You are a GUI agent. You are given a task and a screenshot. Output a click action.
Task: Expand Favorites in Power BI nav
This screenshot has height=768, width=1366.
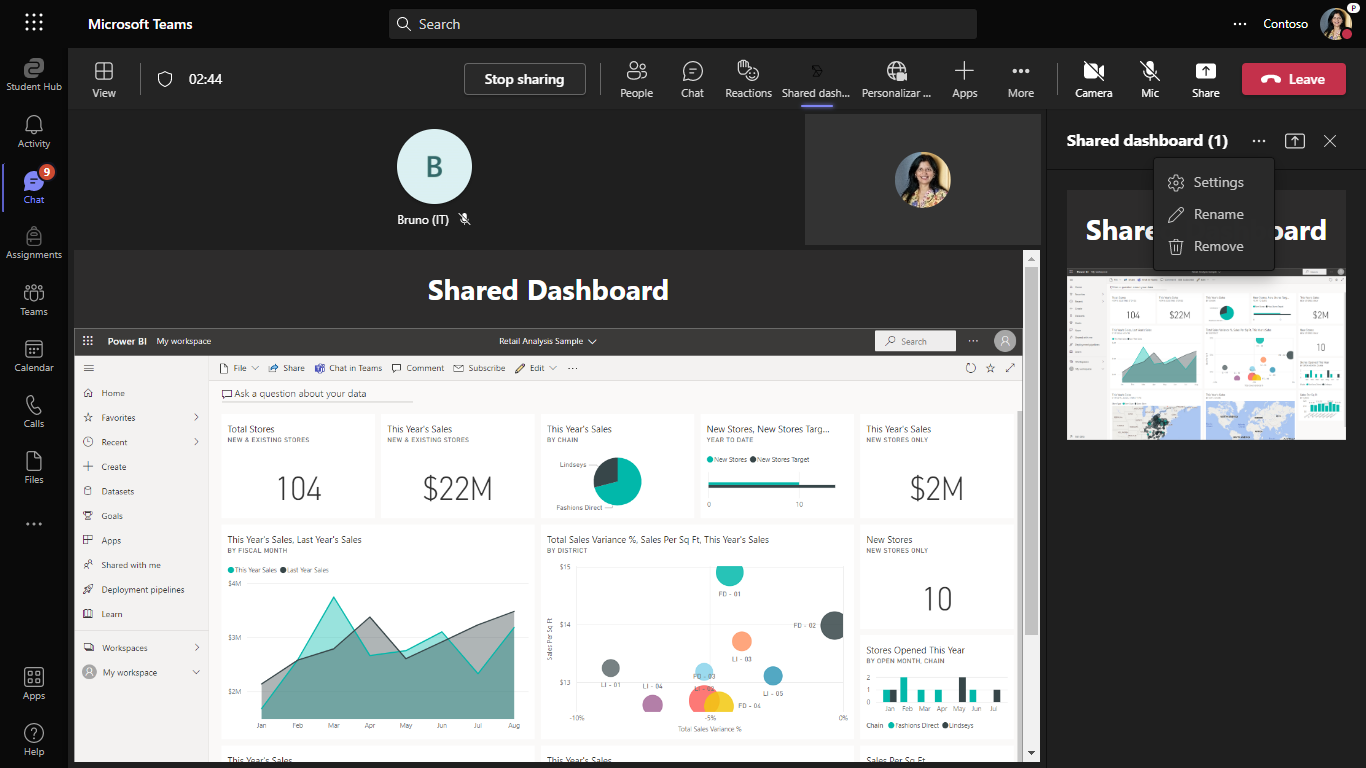click(196, 418)
